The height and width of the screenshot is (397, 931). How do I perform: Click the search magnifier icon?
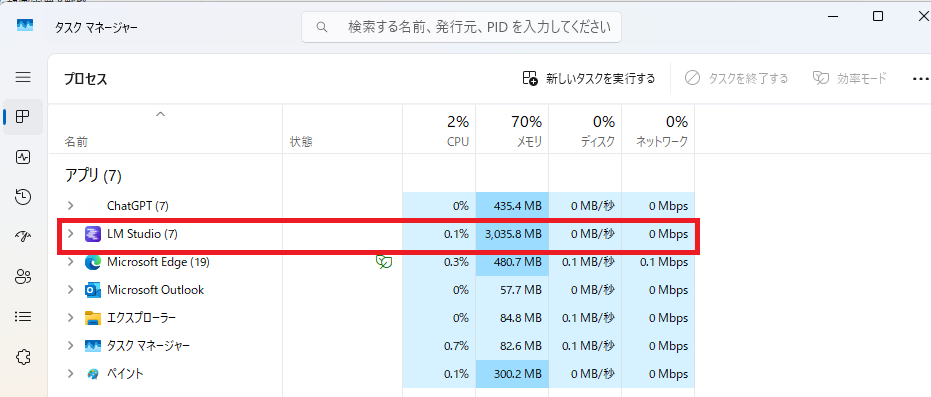coord(322,27)
